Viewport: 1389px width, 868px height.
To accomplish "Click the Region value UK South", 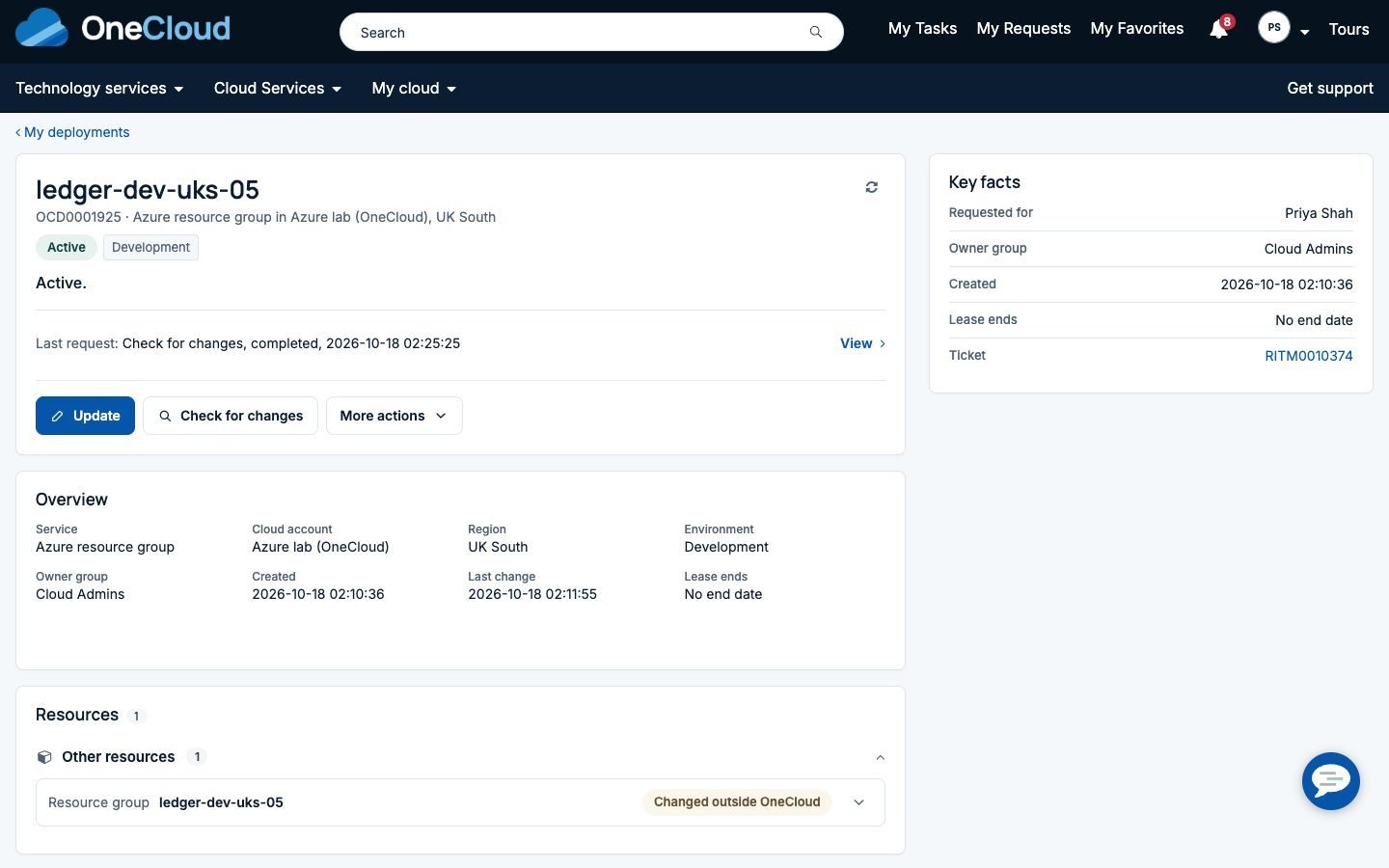I will click(x=498, y=547).
